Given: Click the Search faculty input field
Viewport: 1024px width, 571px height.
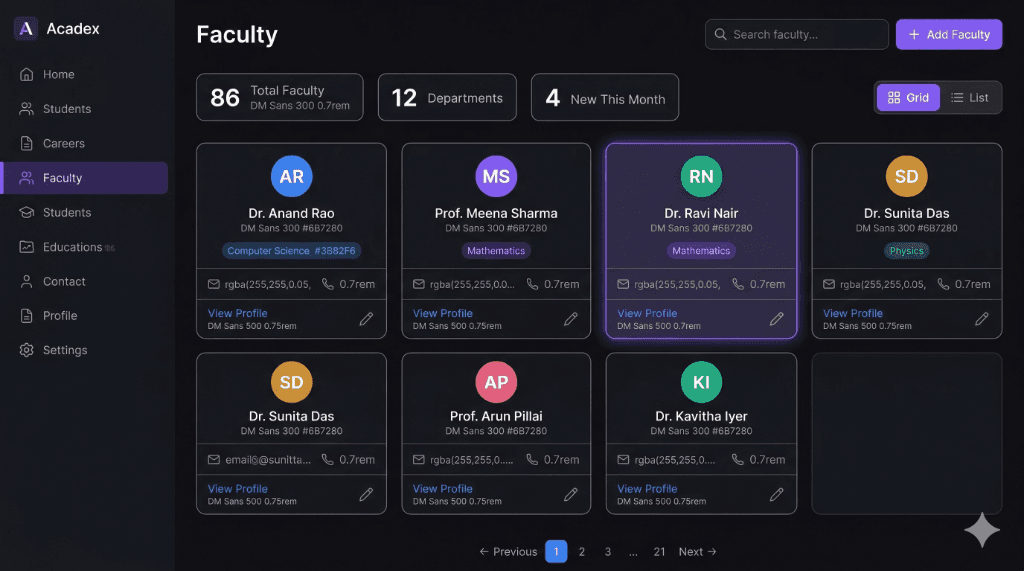Looking at the screenshot, I should click(797, 34).
